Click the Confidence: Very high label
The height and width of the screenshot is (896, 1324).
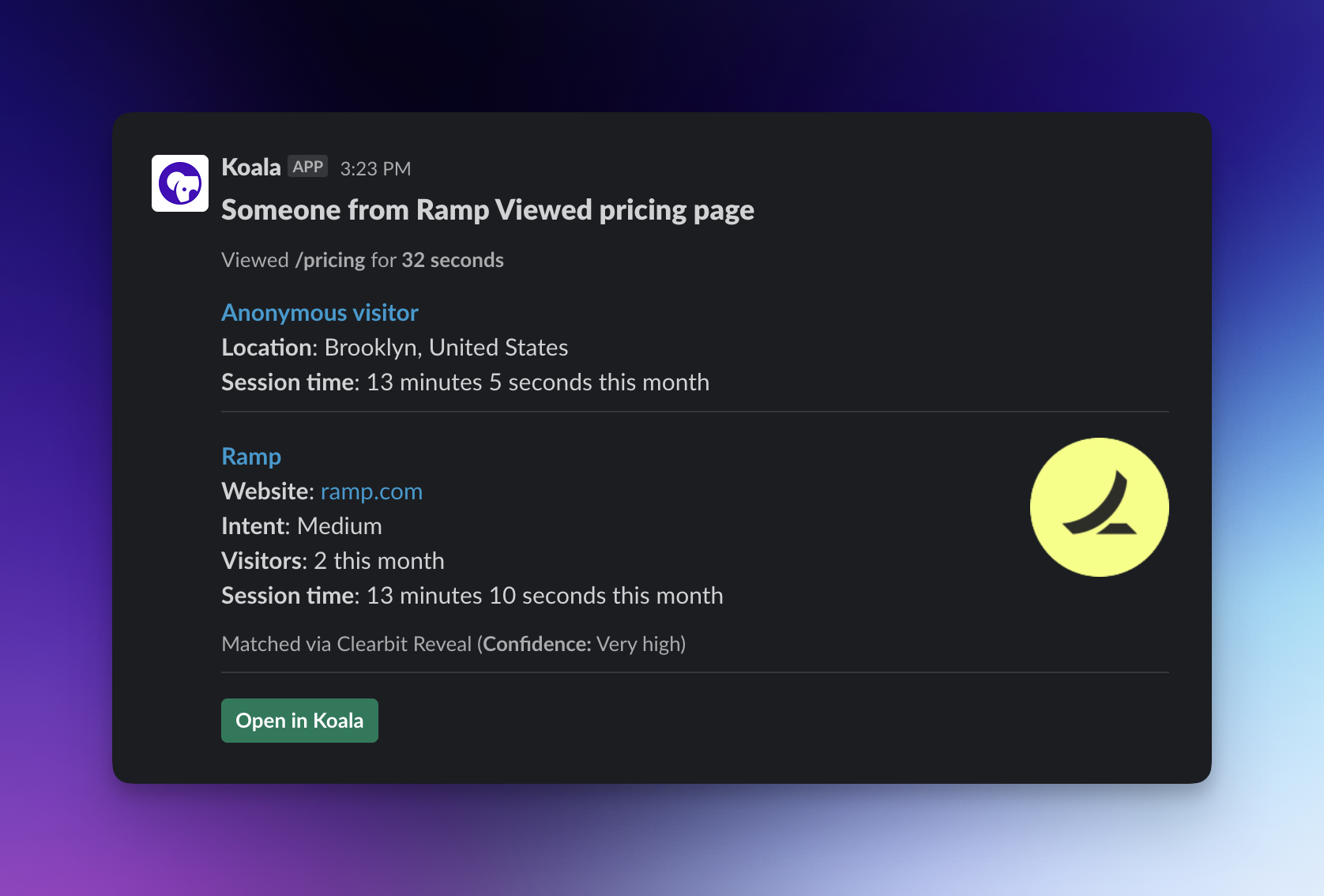pos(583,644)
